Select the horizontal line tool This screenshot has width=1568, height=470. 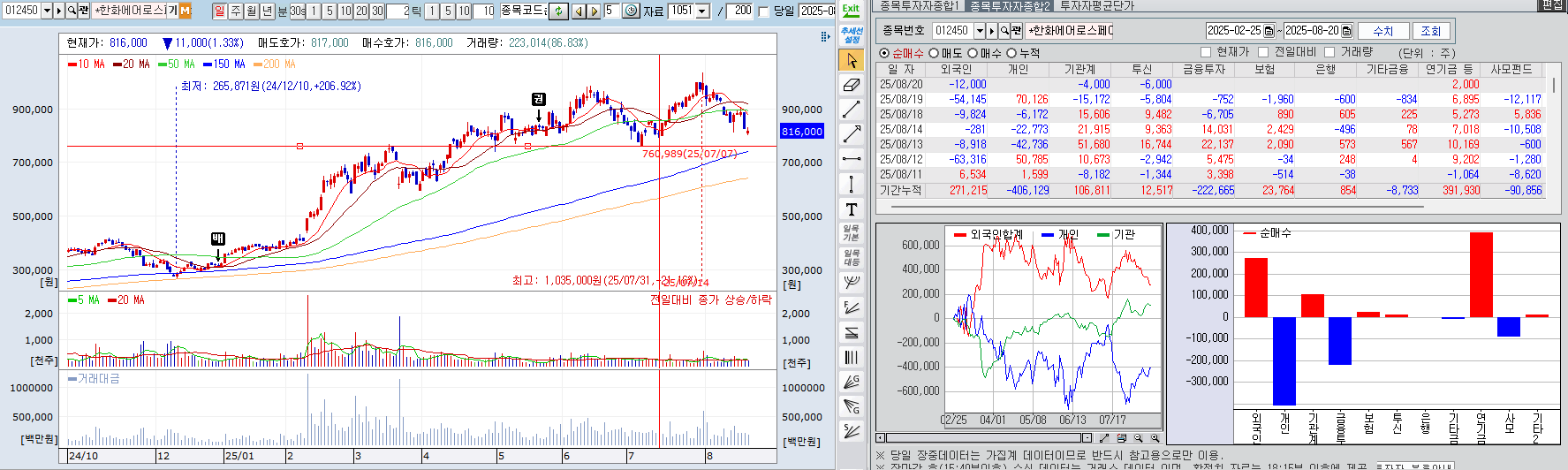pyautogui.click(x=851, y=159)
